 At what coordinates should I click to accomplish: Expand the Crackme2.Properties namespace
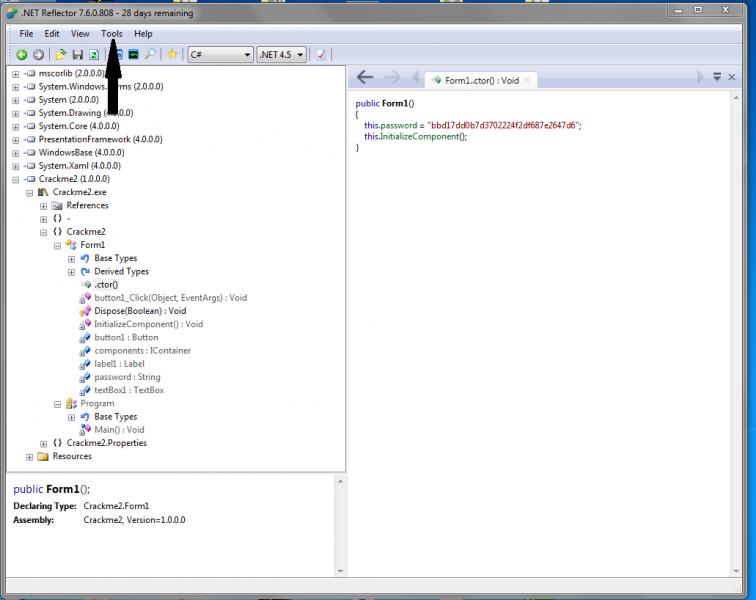tap(43, 444)
